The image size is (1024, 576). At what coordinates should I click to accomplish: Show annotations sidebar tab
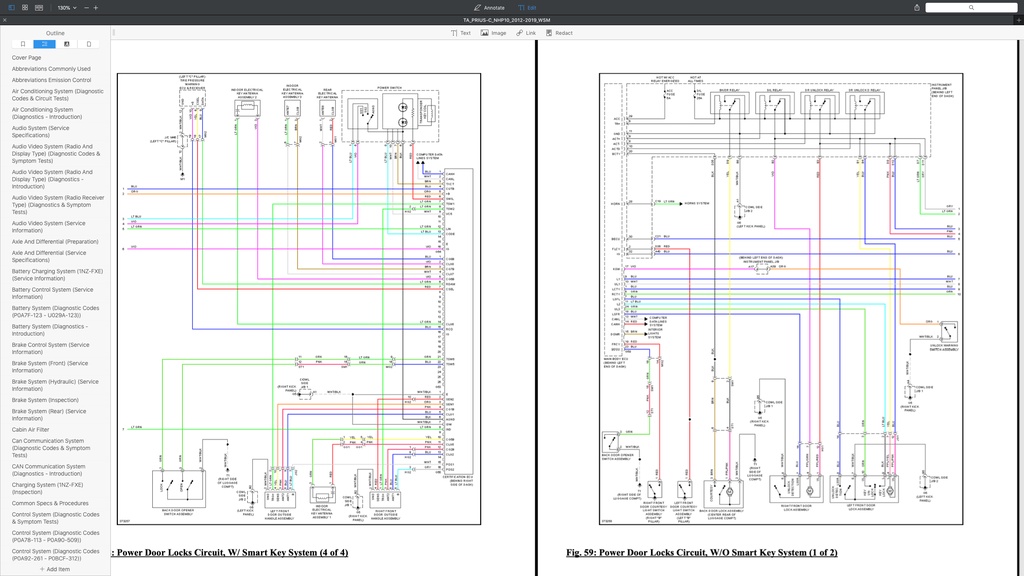pos(67,44)
